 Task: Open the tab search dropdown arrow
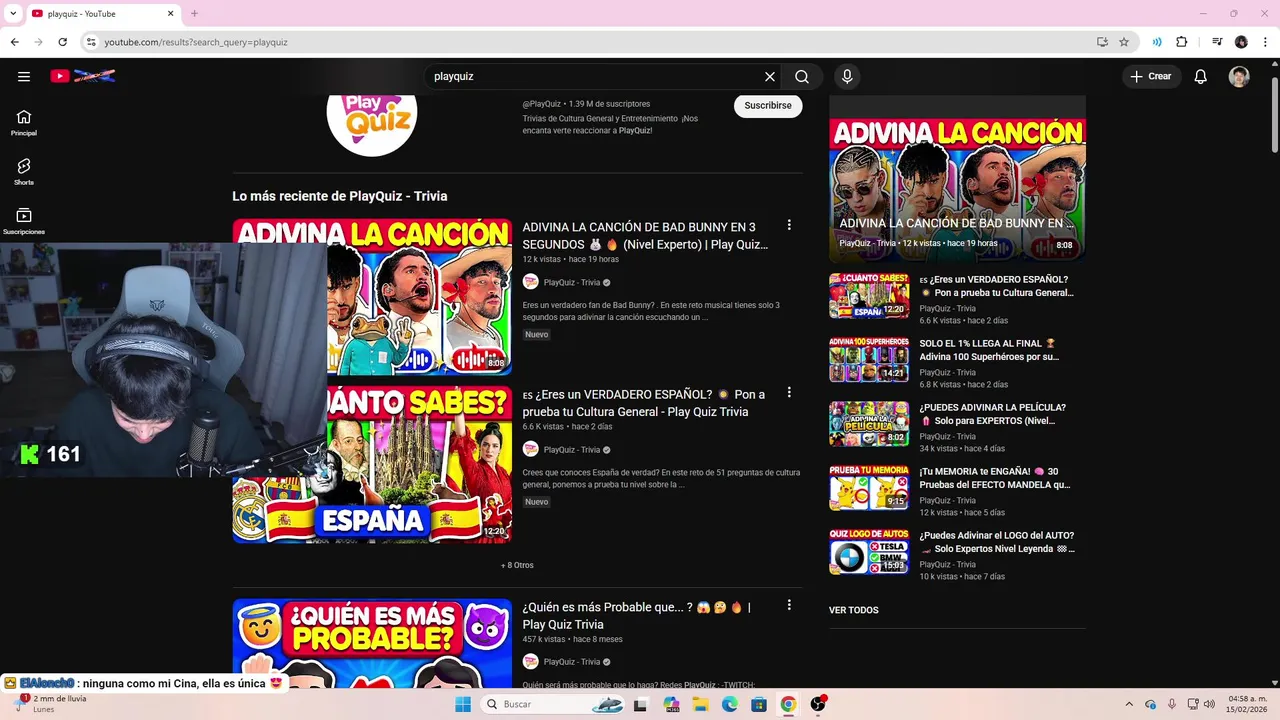pos(13,13)
